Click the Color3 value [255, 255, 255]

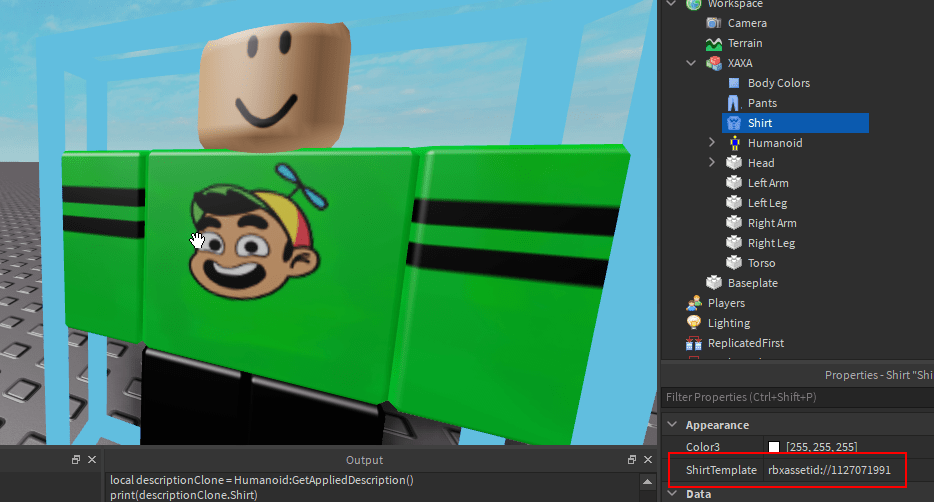[x=821, y=447]
